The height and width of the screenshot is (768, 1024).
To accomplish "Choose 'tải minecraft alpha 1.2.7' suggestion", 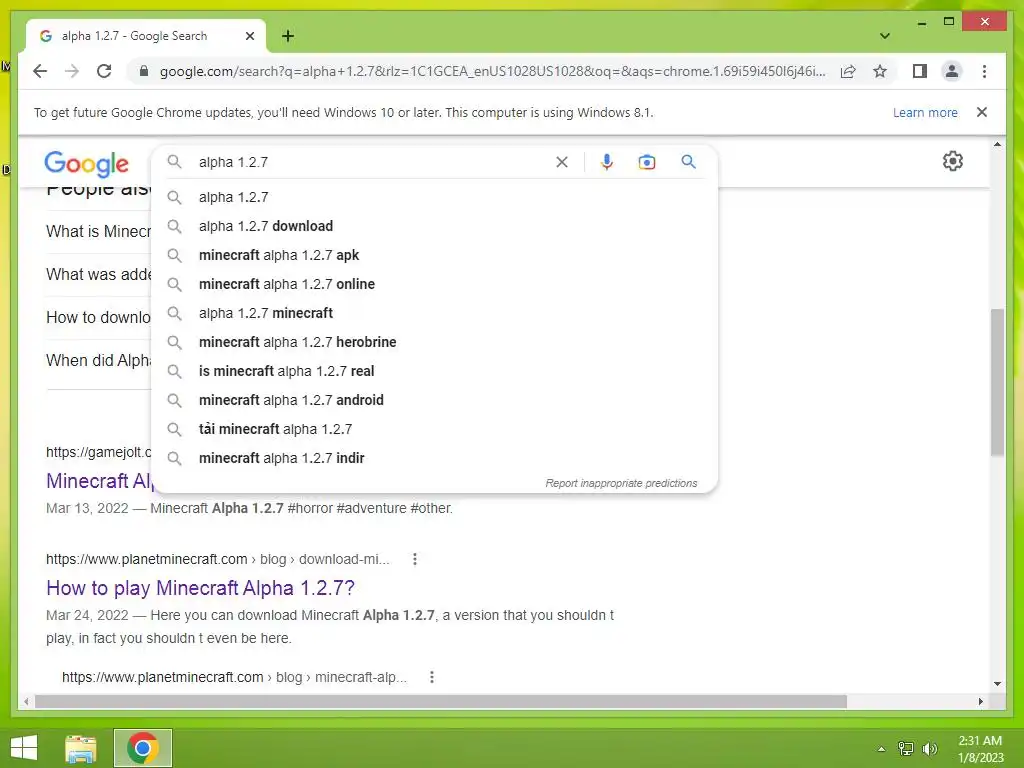I will click(x=434, y=429).
